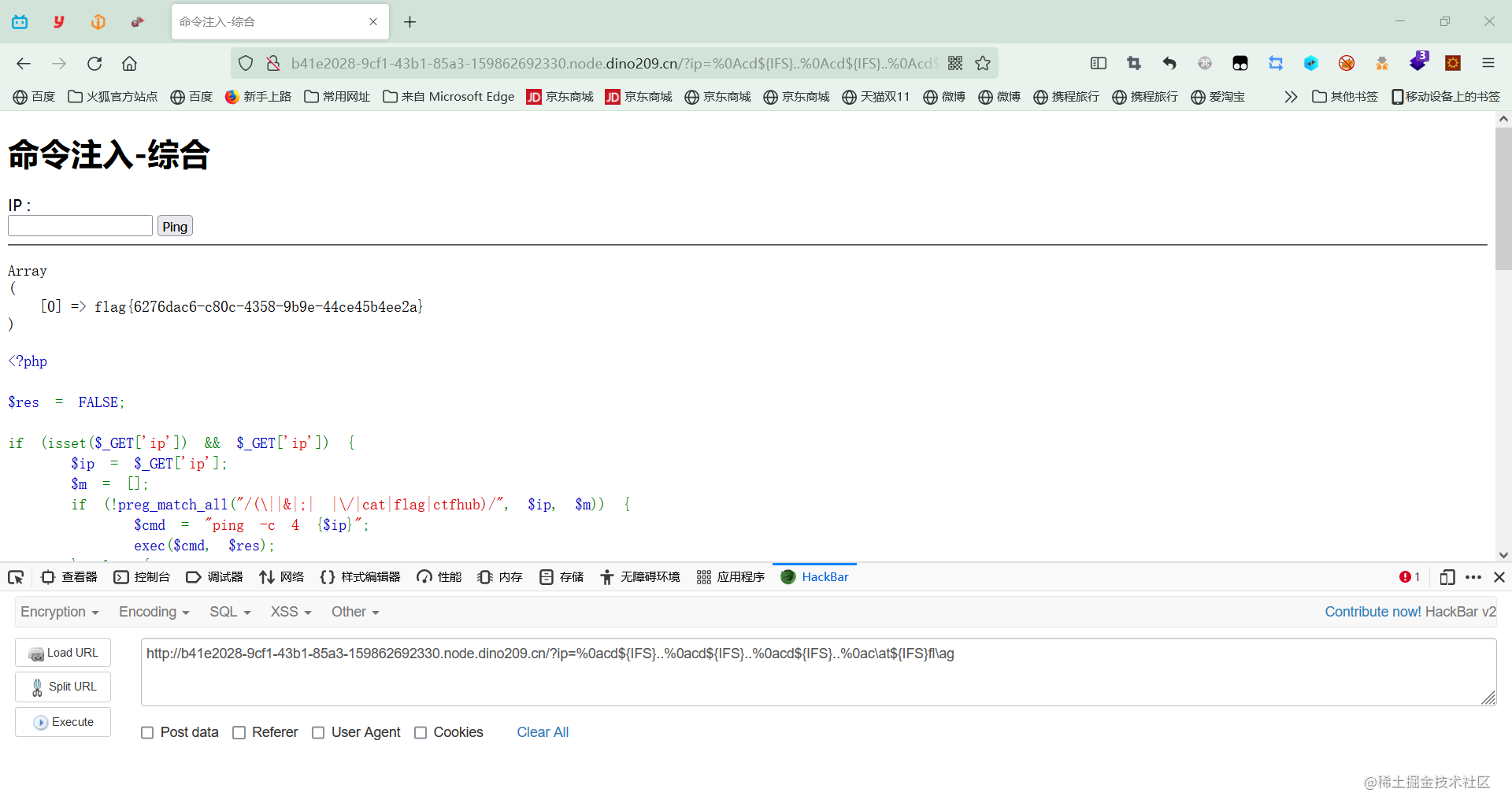This screenshot has height=811, width=1512.
Task: Bookmark this page with the star icon
Action: click(x=983, y=64)
